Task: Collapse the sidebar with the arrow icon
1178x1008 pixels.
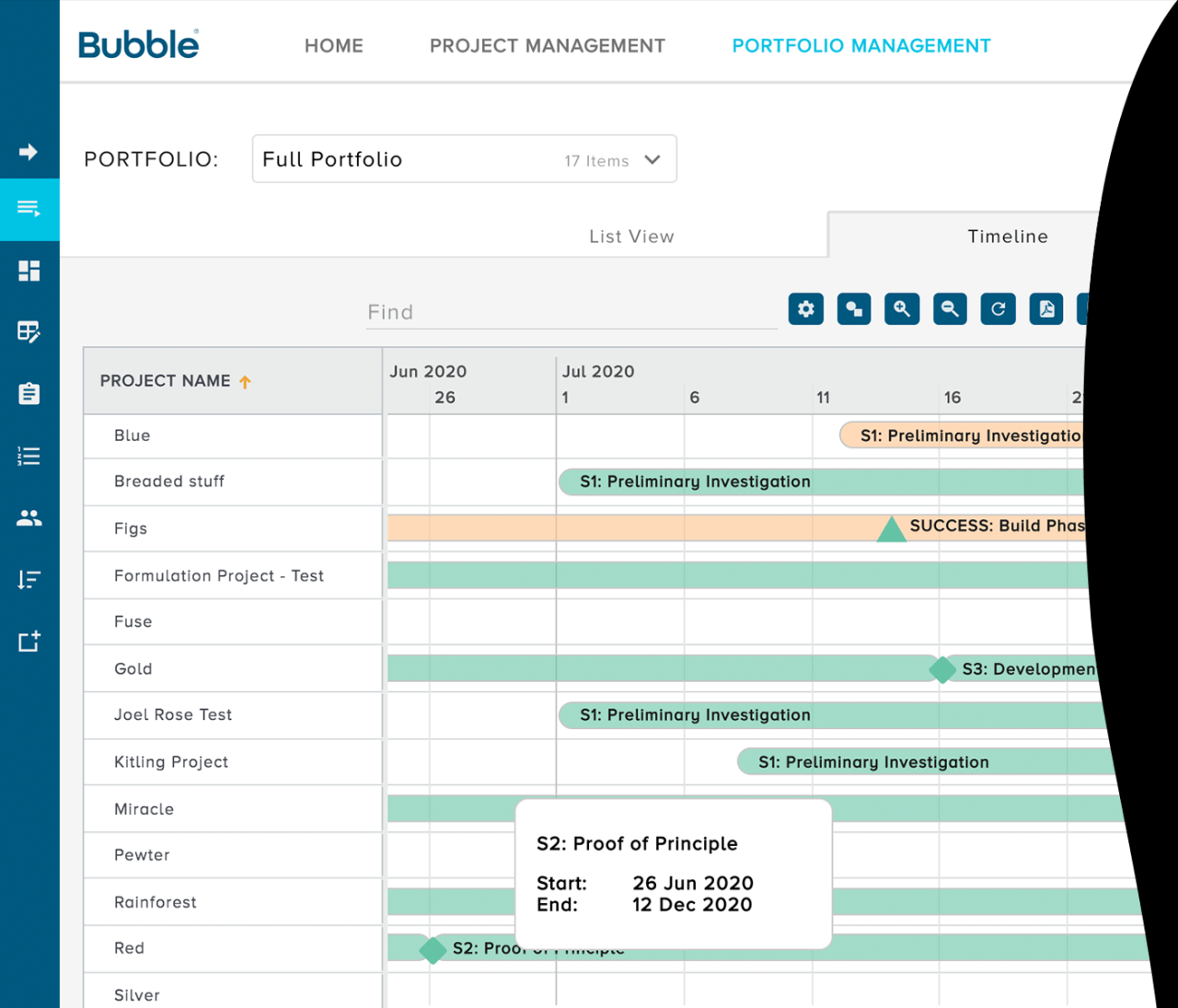Action: coord(29,152)
